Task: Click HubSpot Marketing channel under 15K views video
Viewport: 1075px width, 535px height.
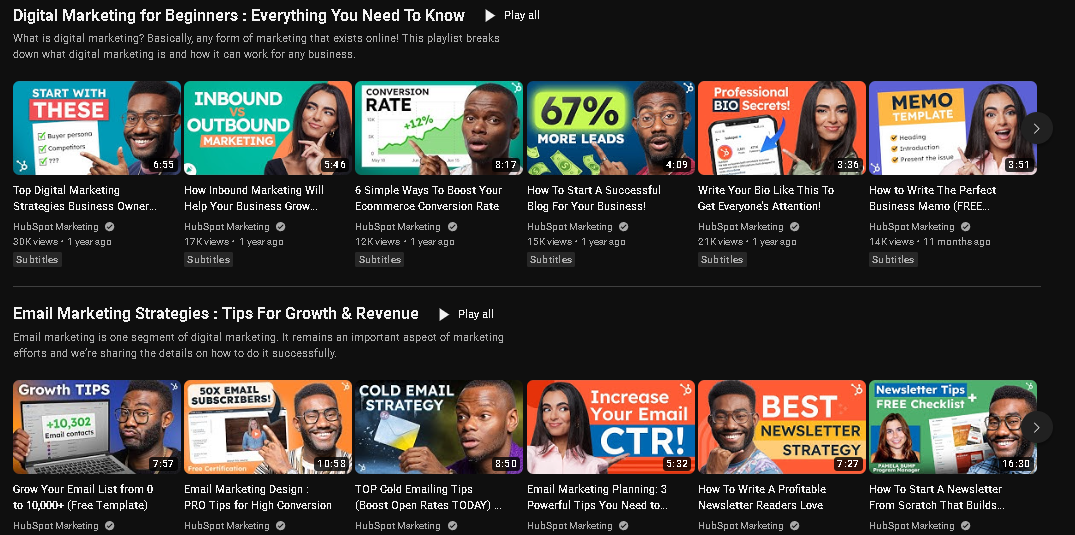Action: (570, 227)
